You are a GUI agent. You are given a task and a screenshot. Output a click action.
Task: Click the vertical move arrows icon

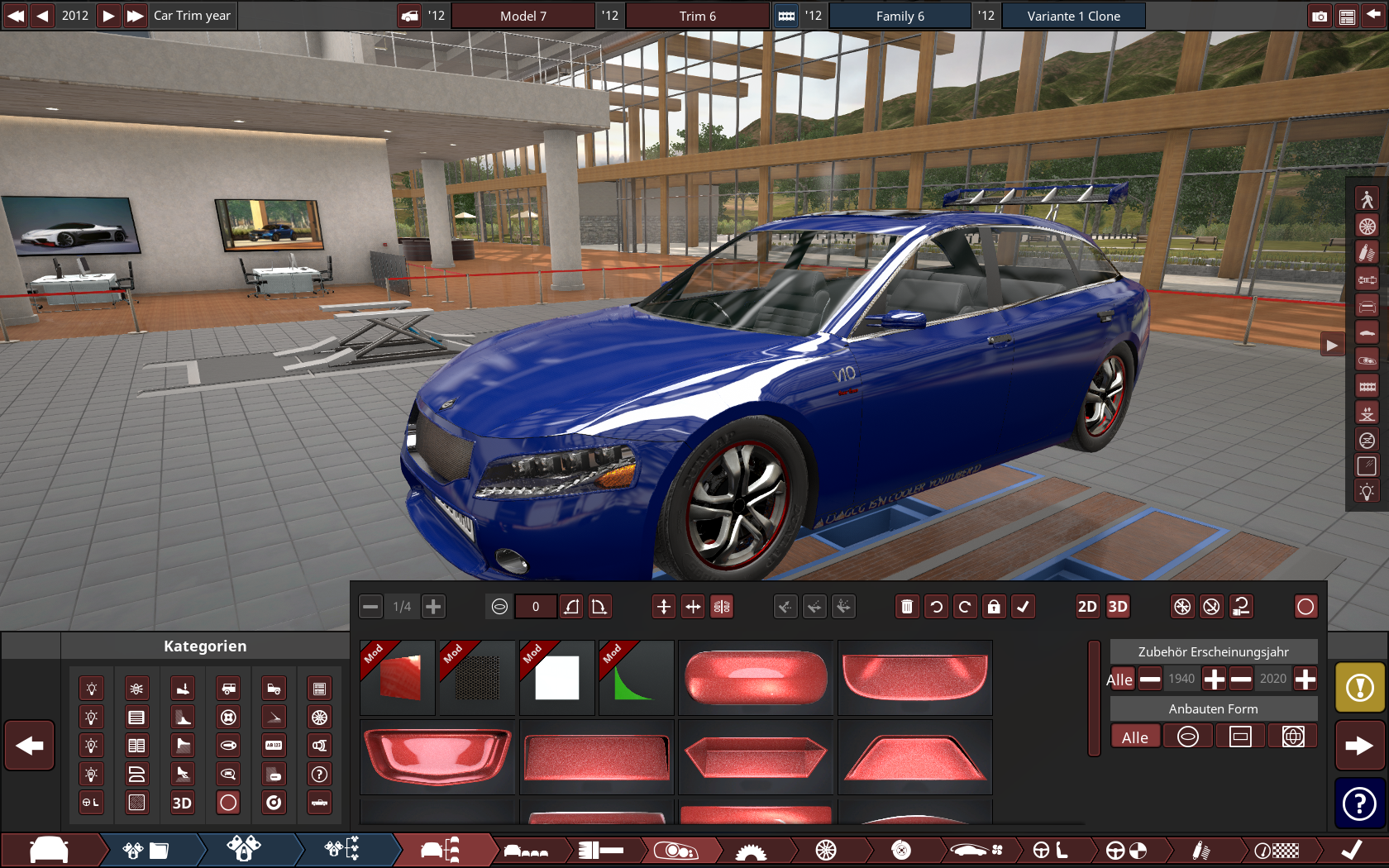(664, 607)
